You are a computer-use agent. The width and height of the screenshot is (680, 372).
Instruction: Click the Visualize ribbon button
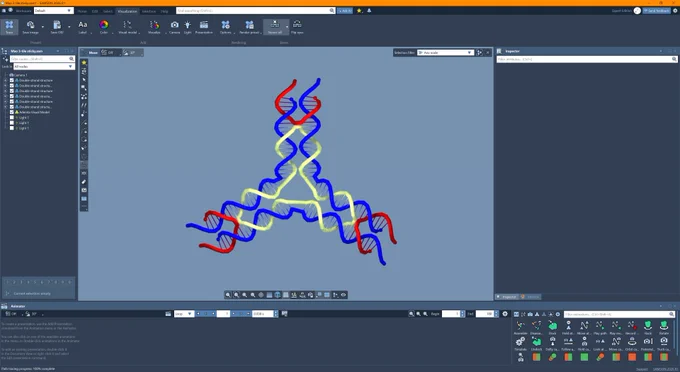pyautogui.click(x=154, y=27)
